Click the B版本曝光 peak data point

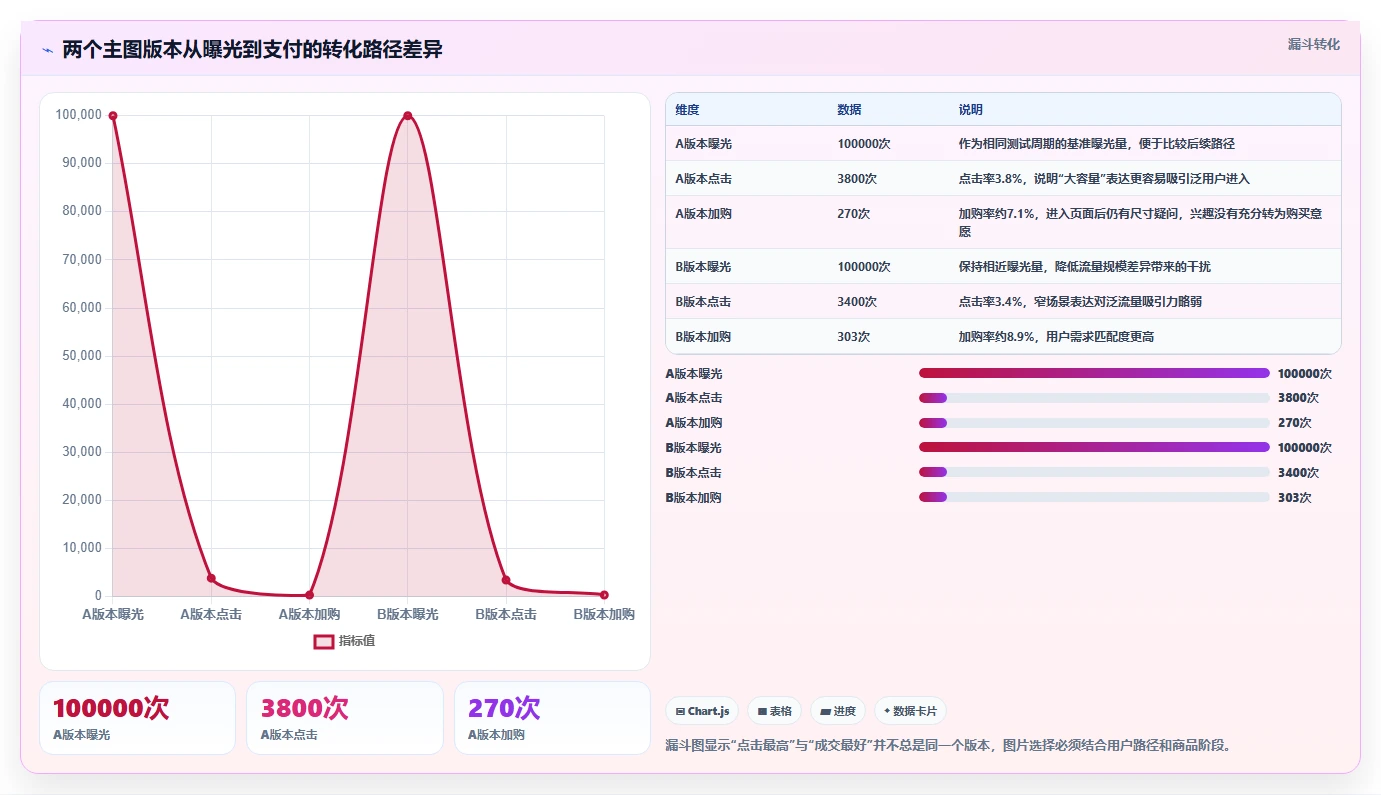tap(407, 116)
